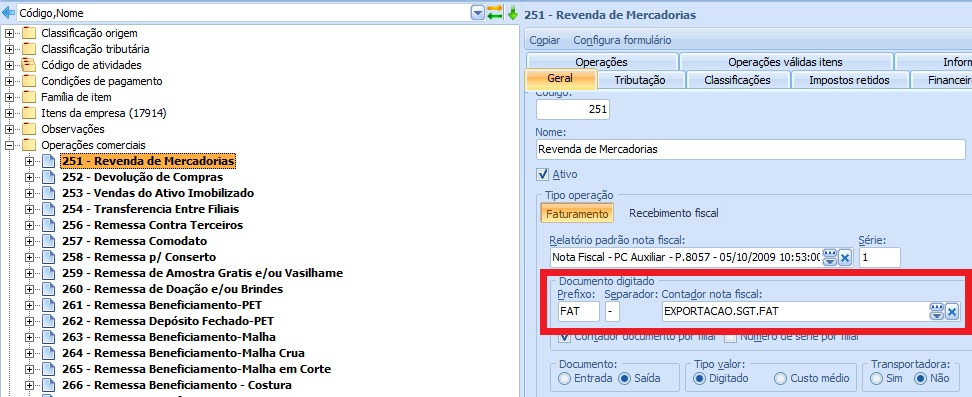This screenshot has width=972, height=397.
Task: Select the Entrada document radio button
Action: (564, 378)
